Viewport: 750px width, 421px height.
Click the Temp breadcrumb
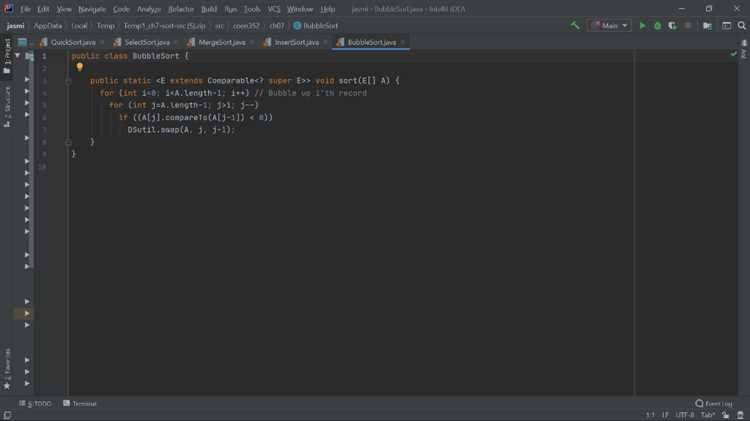coord(106,26)
